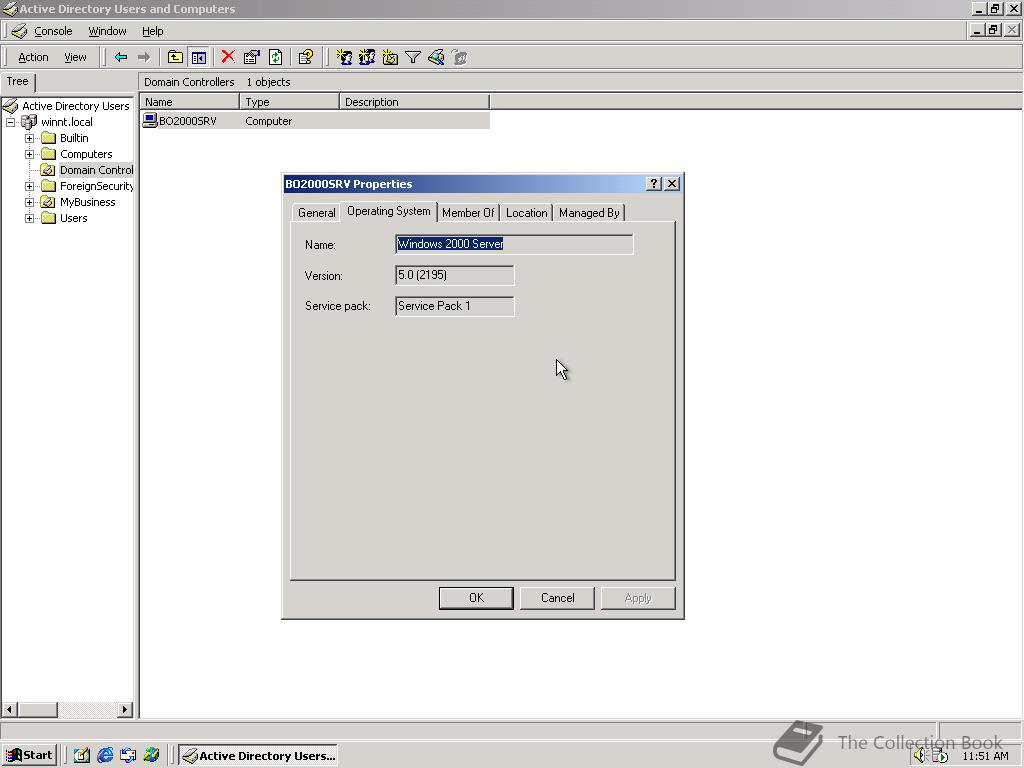The width and height of the screenshot is (1024, 768).
Task: Click the red Delete X icon
Action: coord(227,57)
